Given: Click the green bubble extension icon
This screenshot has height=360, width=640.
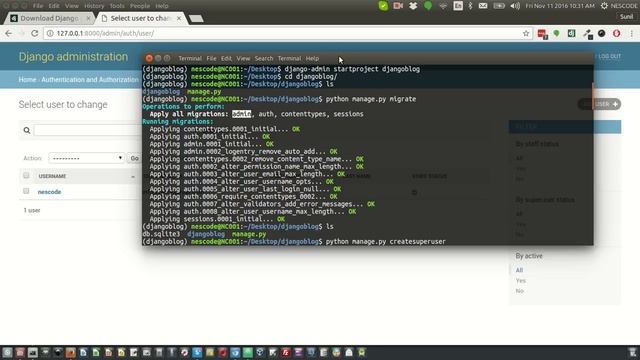Looking at the screenshot, I should click(556, 33).
